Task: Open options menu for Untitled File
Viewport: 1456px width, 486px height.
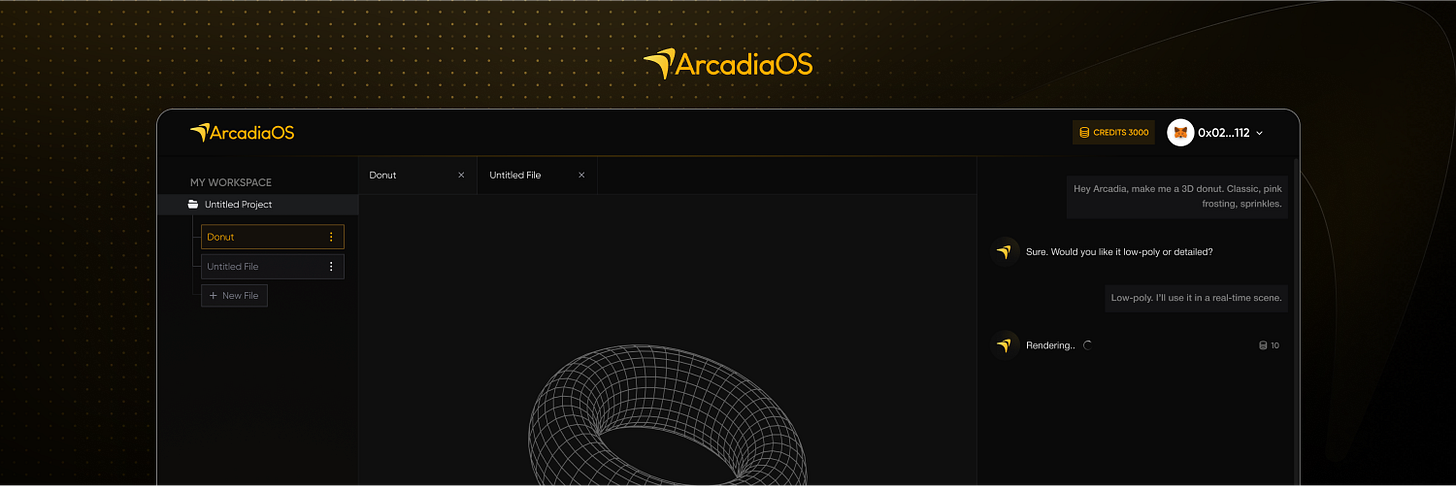Action: click(331, 267)
